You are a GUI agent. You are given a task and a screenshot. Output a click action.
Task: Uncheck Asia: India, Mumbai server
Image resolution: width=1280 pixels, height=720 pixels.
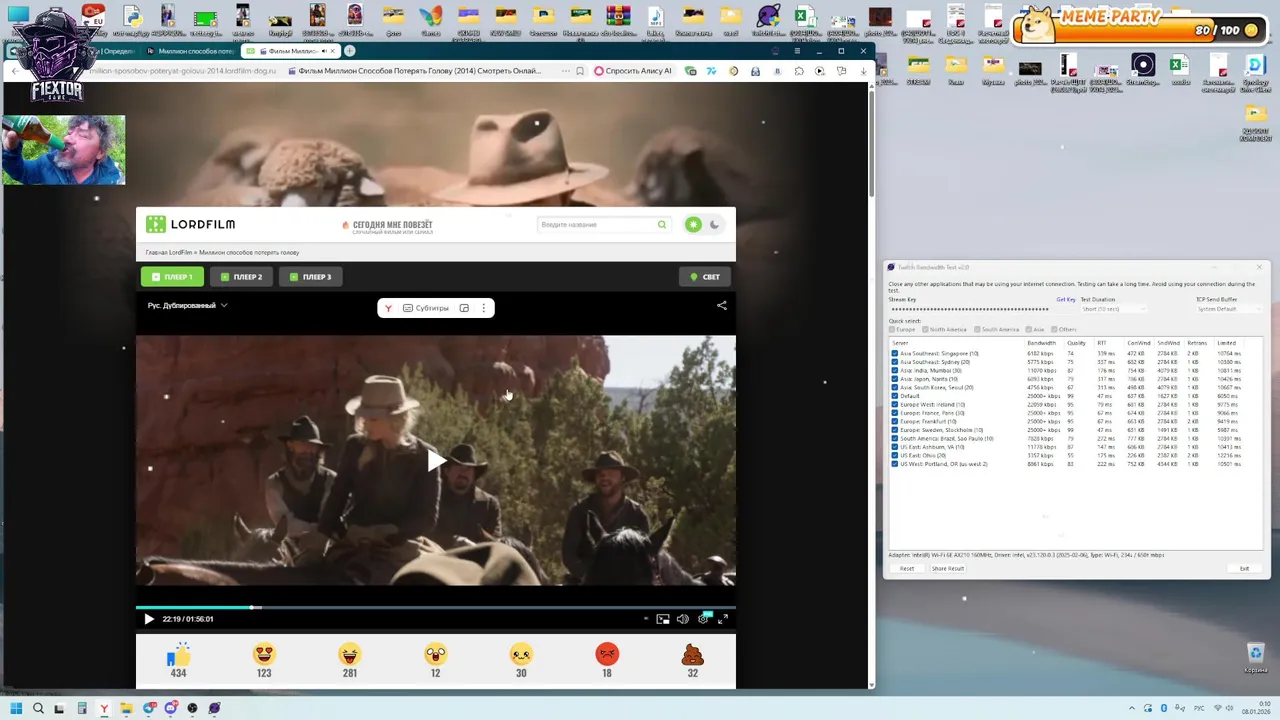coord(894,371)
